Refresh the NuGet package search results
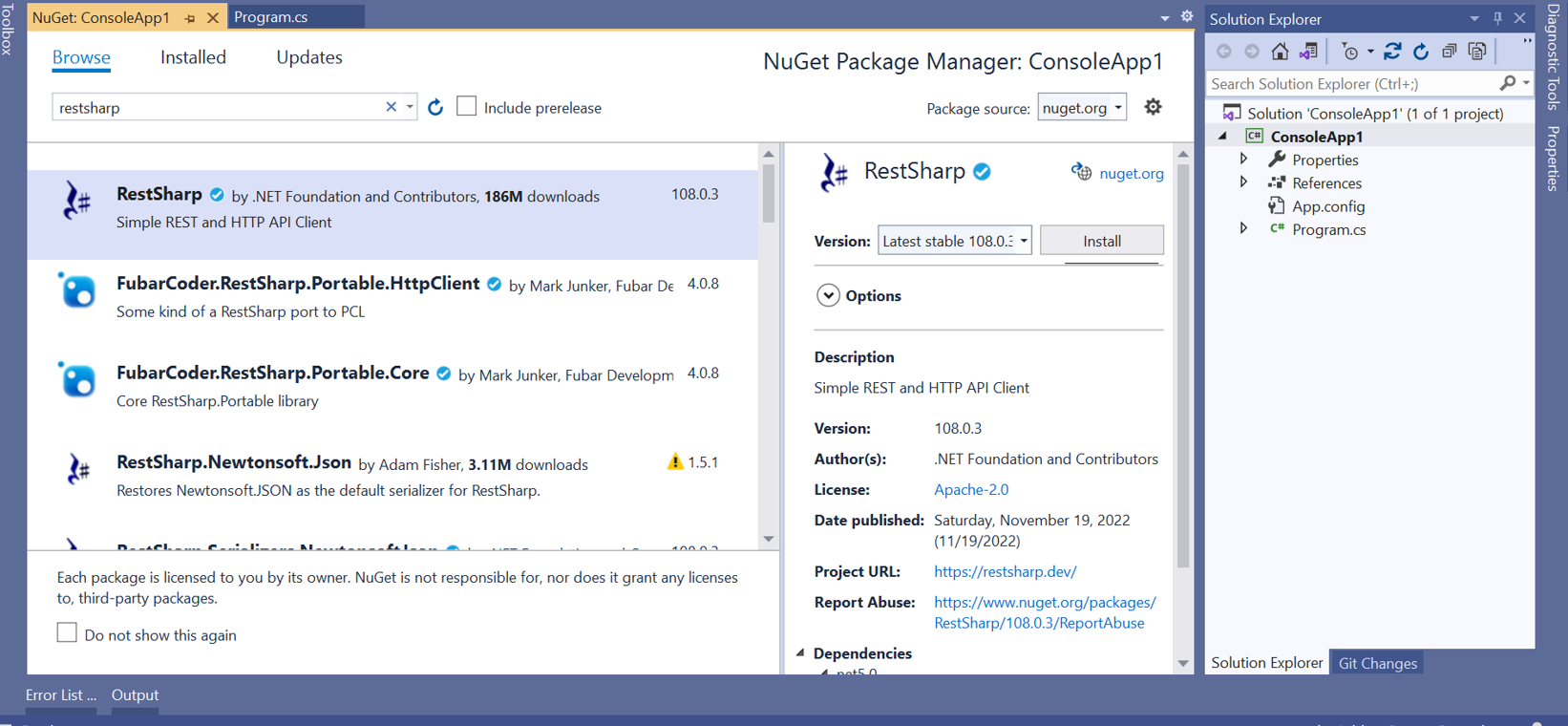The width and height of the screenshot is (1568, 726). click(x=435, y=108)
